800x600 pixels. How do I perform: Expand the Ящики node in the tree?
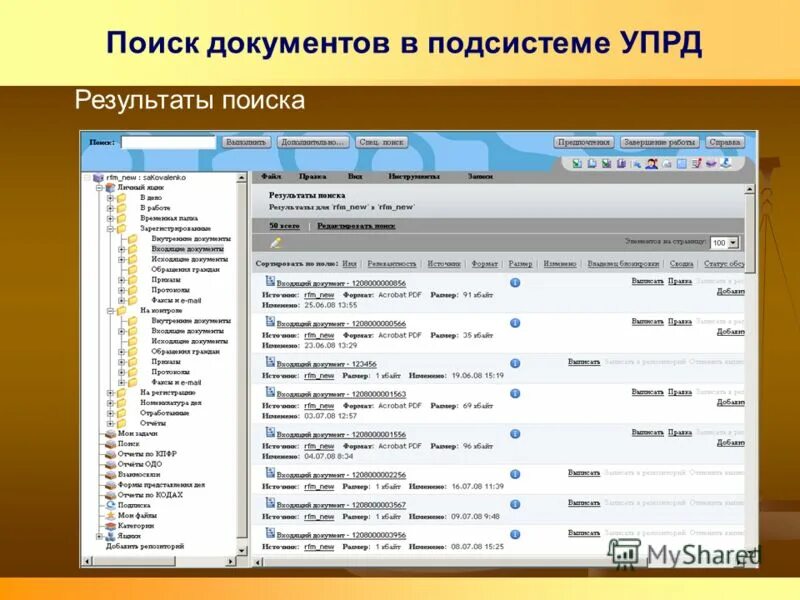[x=99, y=535]
